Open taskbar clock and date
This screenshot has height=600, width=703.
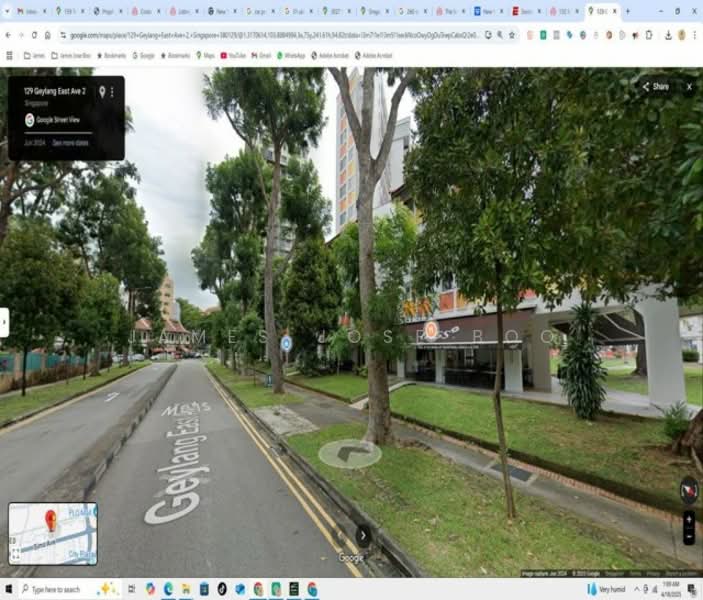670,589
